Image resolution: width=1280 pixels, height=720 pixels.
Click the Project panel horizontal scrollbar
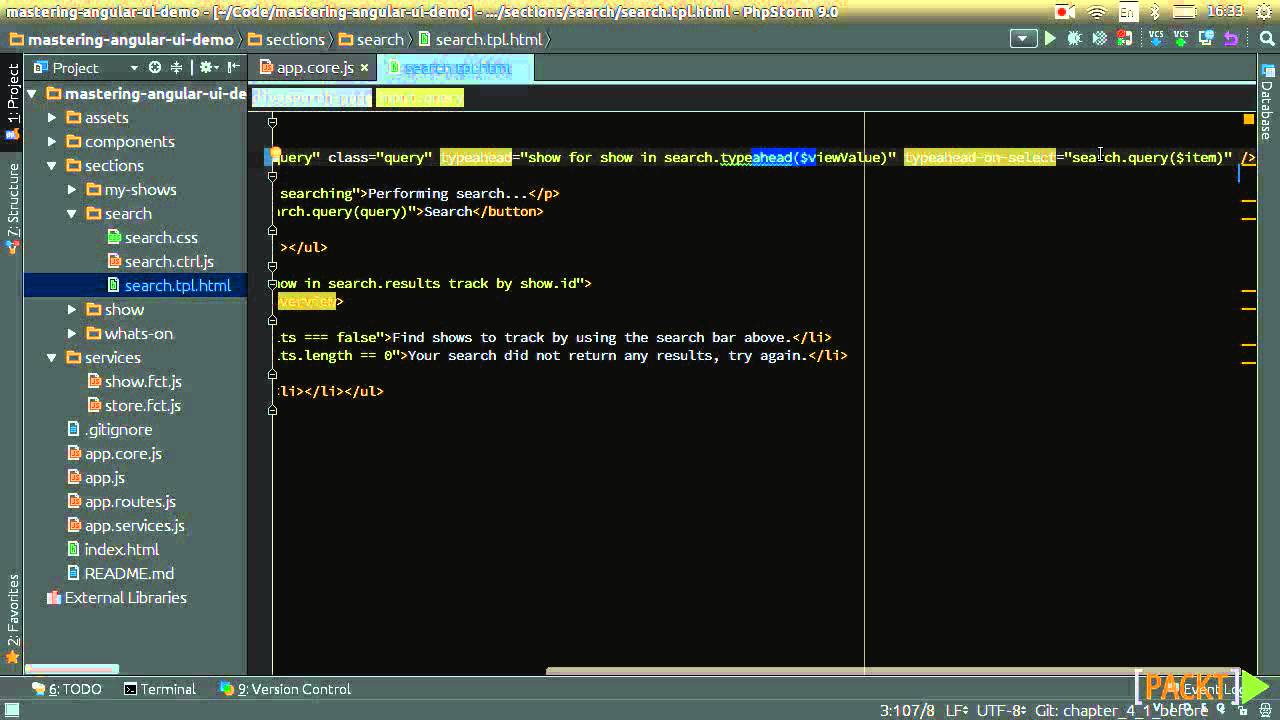click(72, 670)
